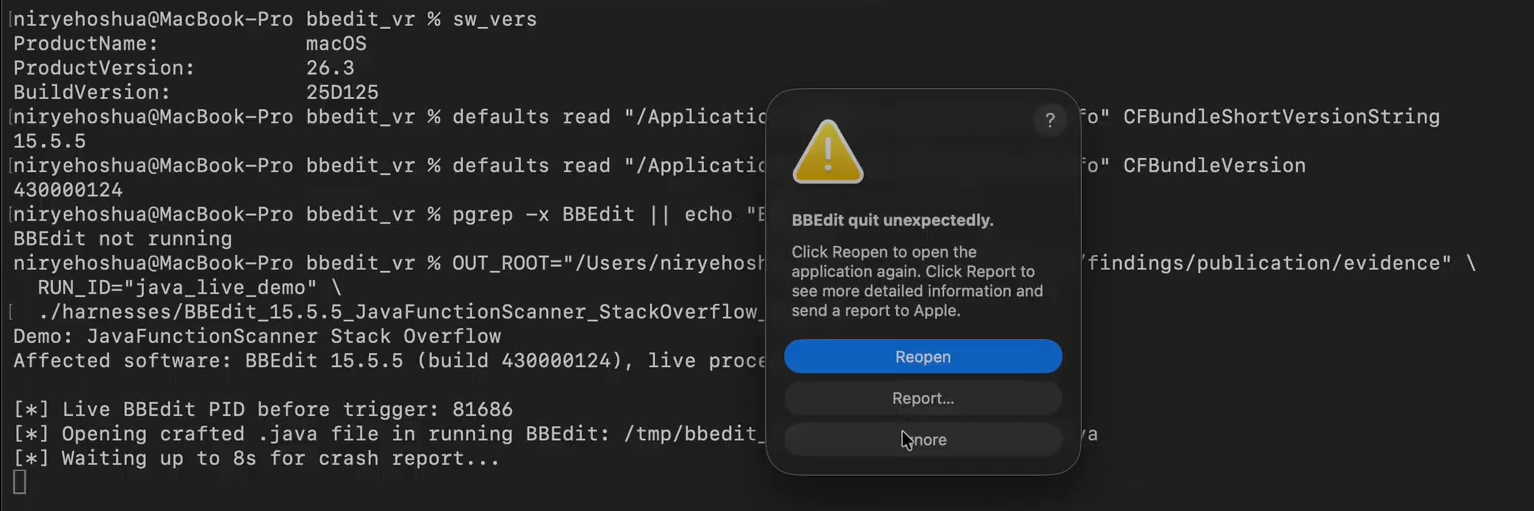Select the dialog's 'Click Reopen to open' paragraph
1534x511 pixels.
pos(917,281)
